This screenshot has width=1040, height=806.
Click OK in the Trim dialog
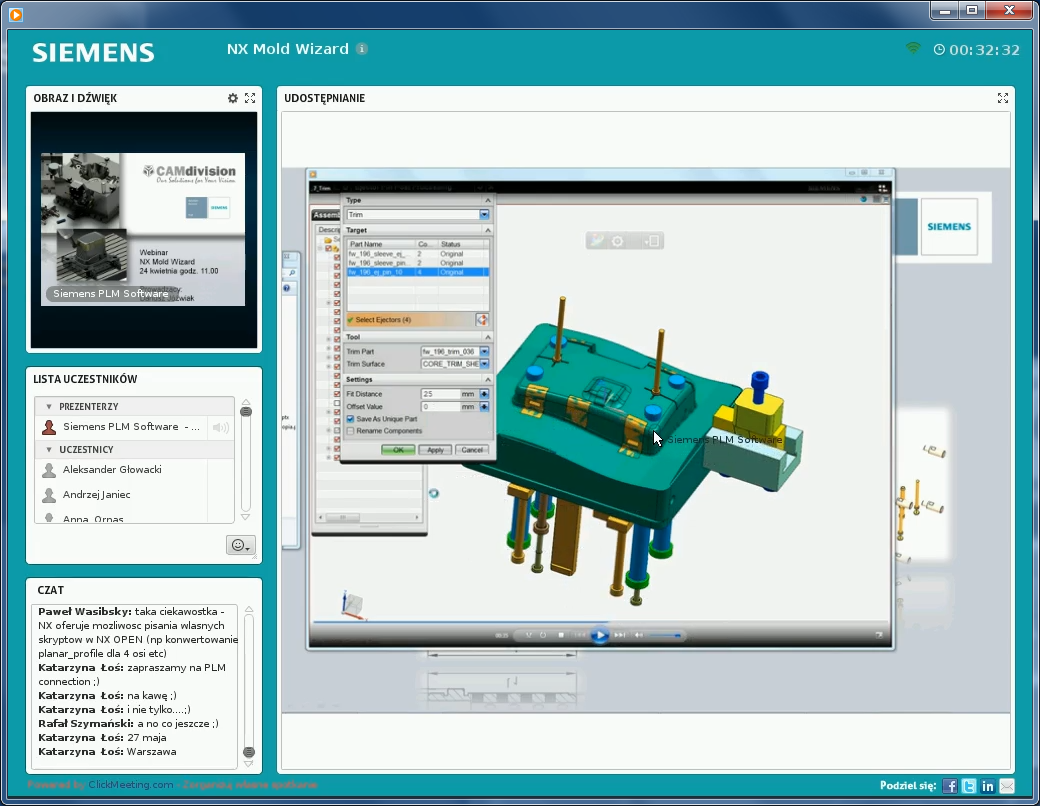pos(398,450)
